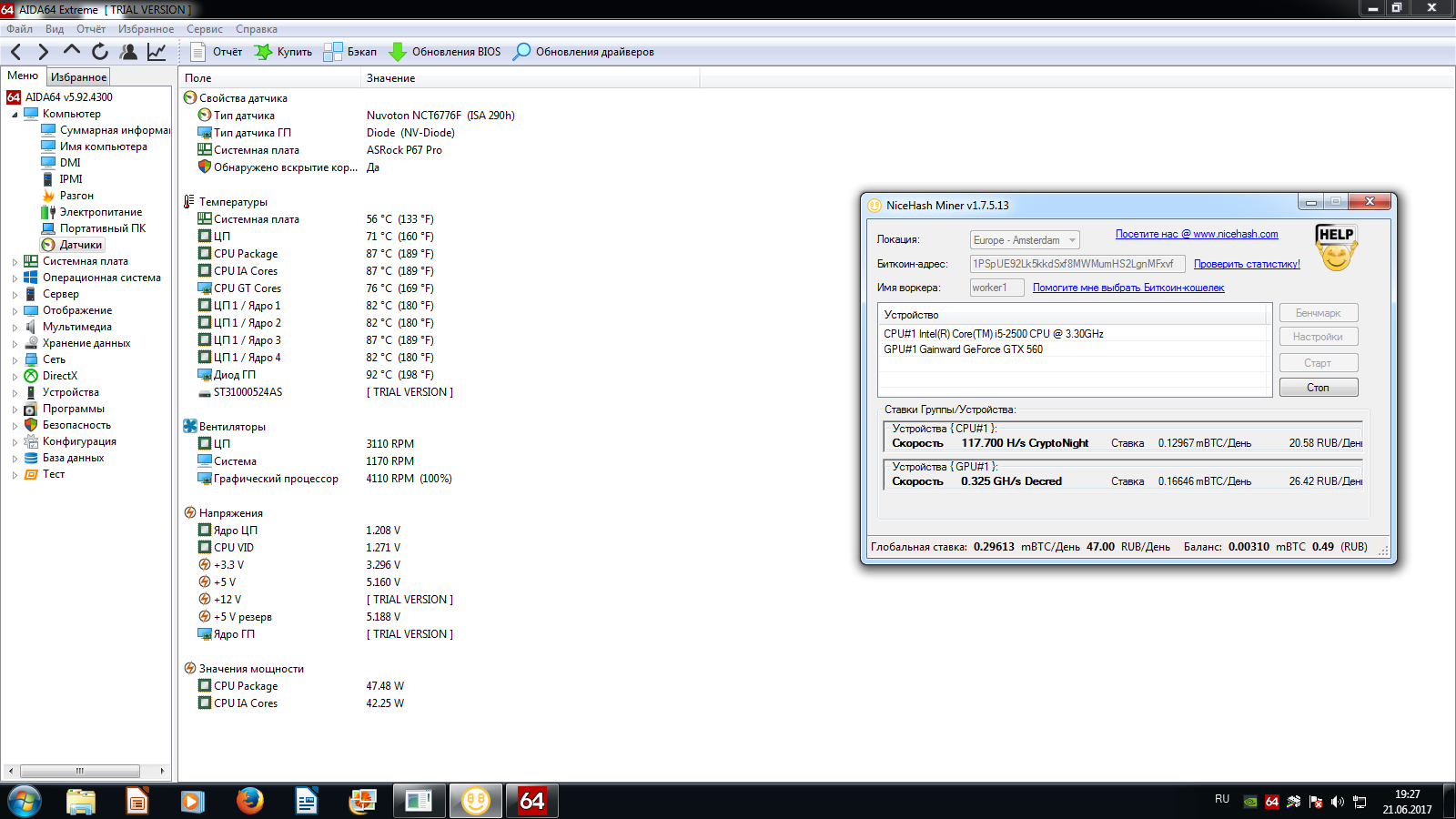This screenshot has height=819, width=1456.
Task: Open the Справка menu
Action: click(x=257, y=29)
